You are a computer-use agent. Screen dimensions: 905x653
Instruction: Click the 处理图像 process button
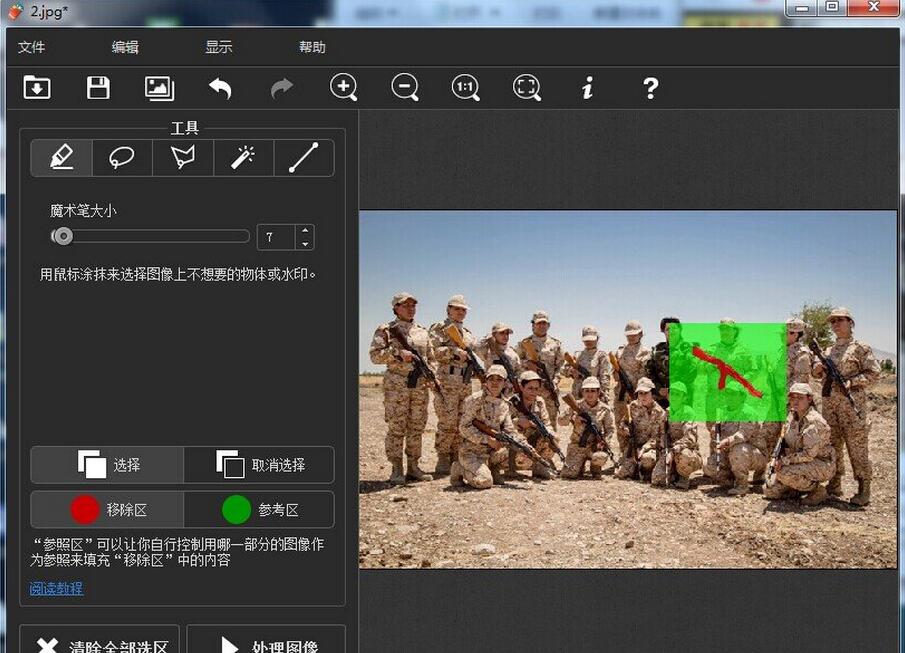click(x=266, y=642)
